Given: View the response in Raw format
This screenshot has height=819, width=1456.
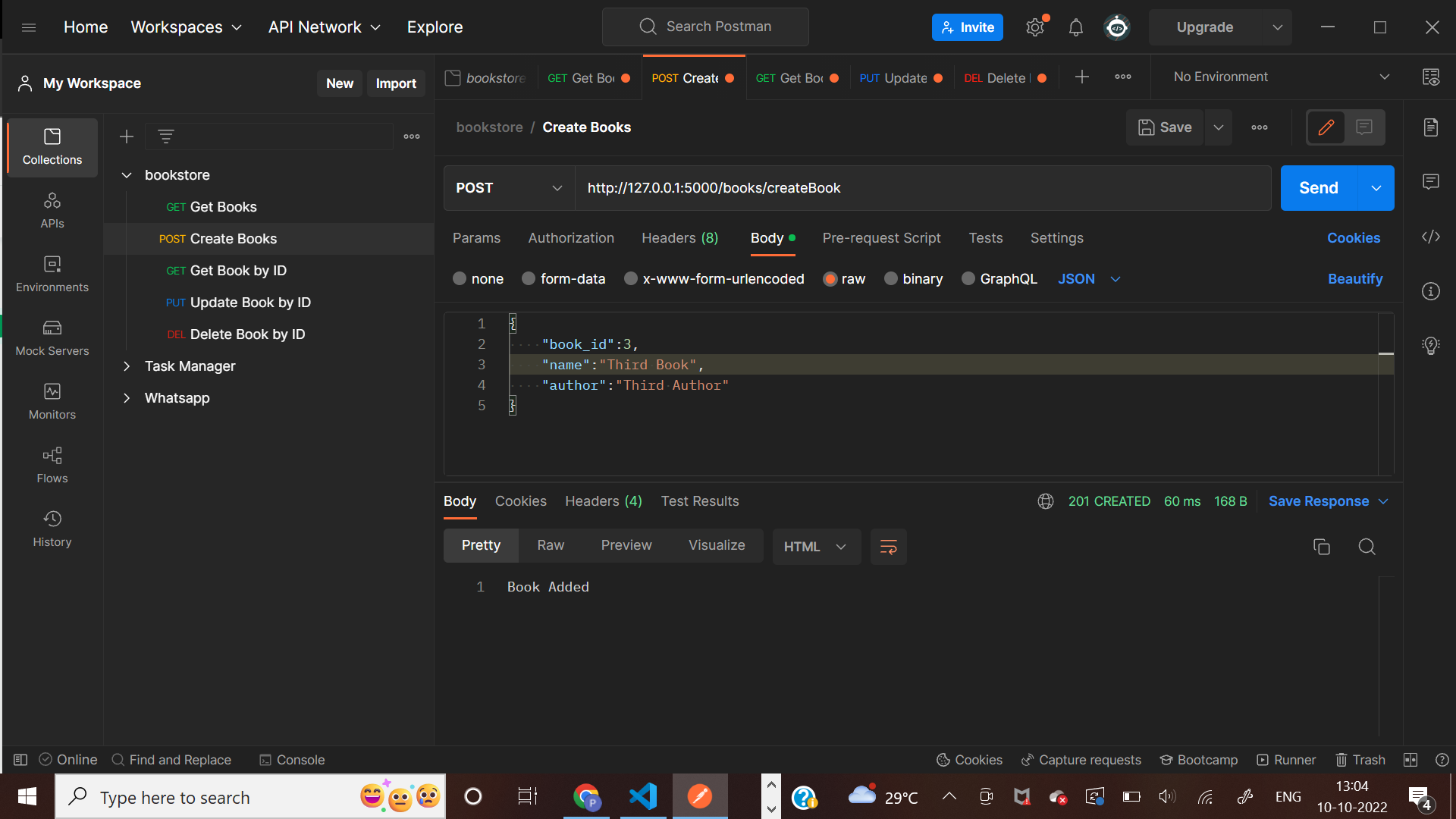Looking at the screenshot, I should (x=551, y=545).
